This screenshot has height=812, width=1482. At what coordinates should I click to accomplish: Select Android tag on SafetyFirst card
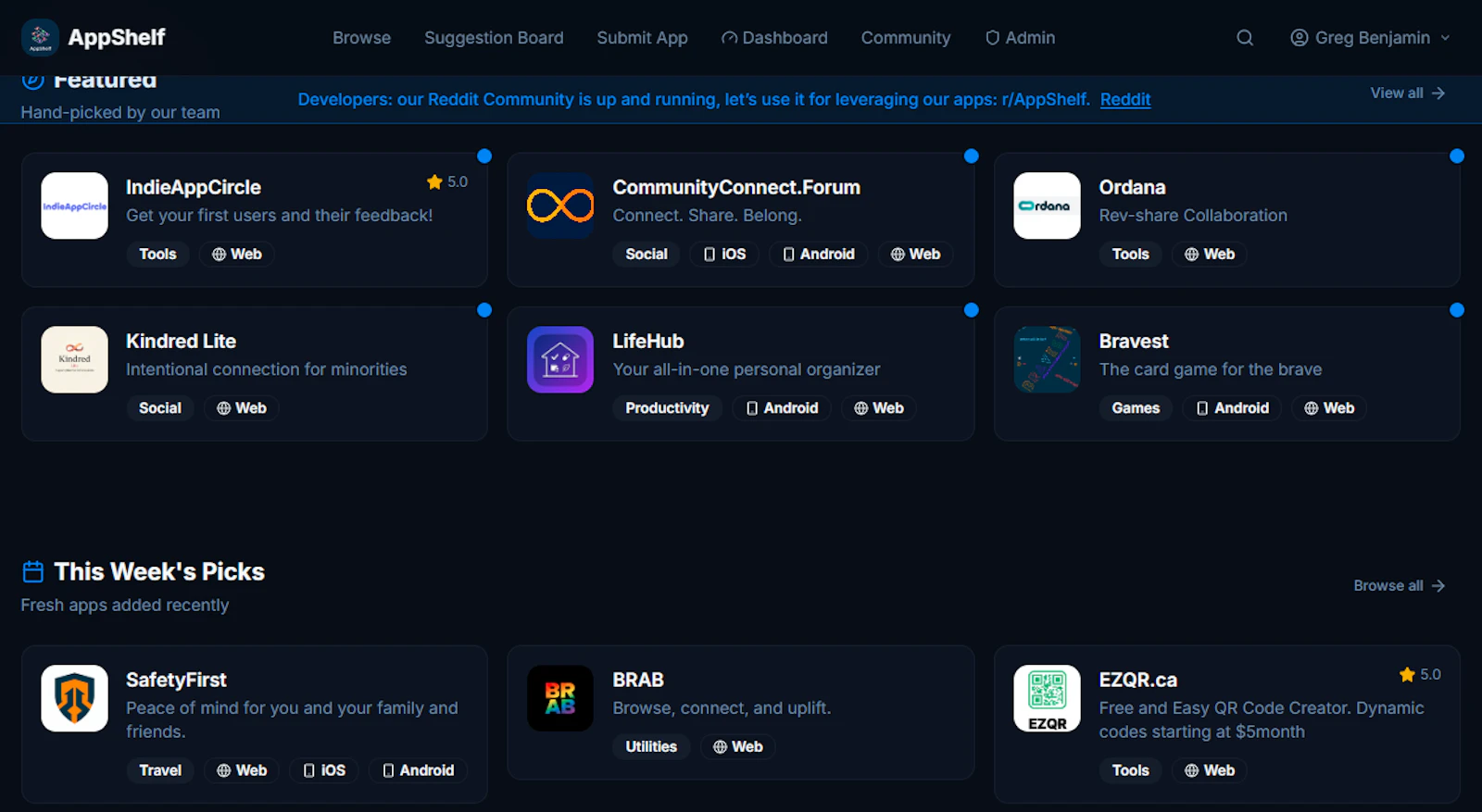419,770
